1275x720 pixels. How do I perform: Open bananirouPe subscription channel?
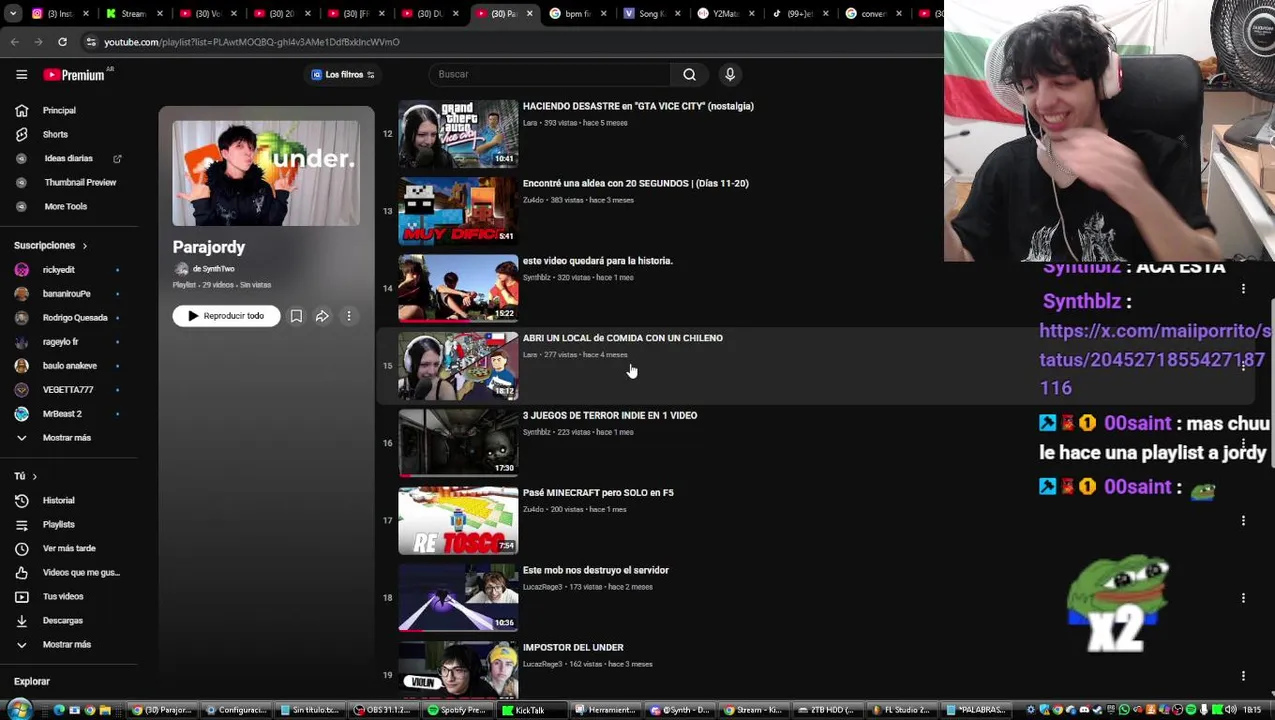coord(66,293)
